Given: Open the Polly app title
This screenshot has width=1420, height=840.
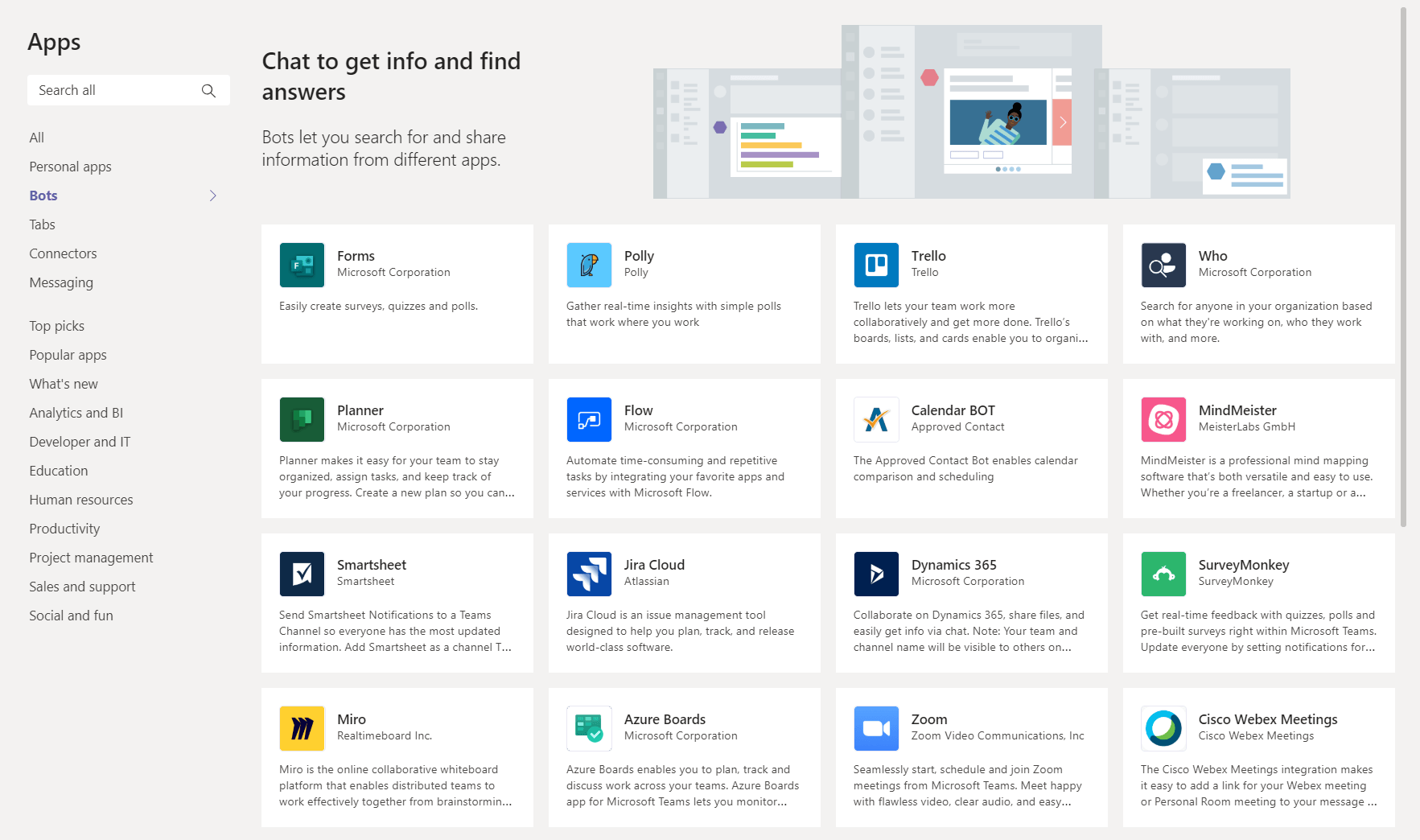Looking at the screenshot, I should coord(640,256).
